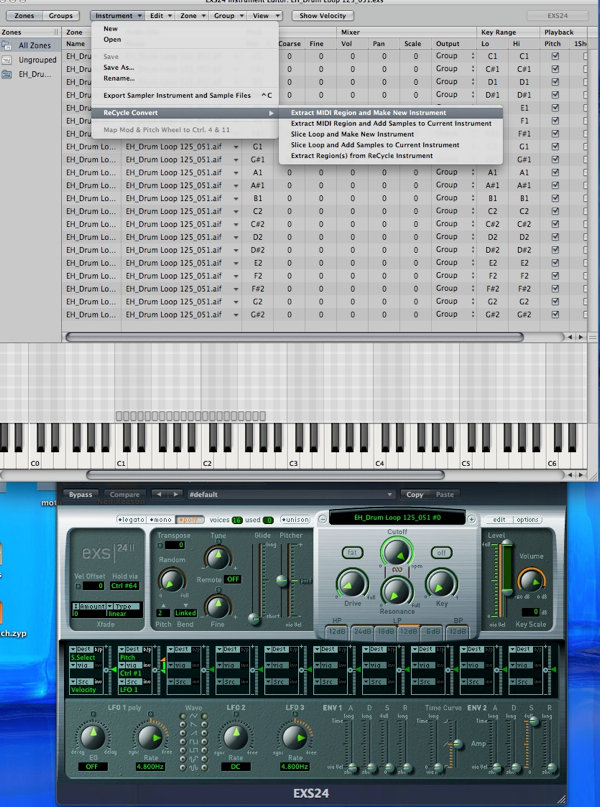Click the filter Cutoff knob
Image resolution: width=600 pixels, height=807 pixels.
point(397,552)
